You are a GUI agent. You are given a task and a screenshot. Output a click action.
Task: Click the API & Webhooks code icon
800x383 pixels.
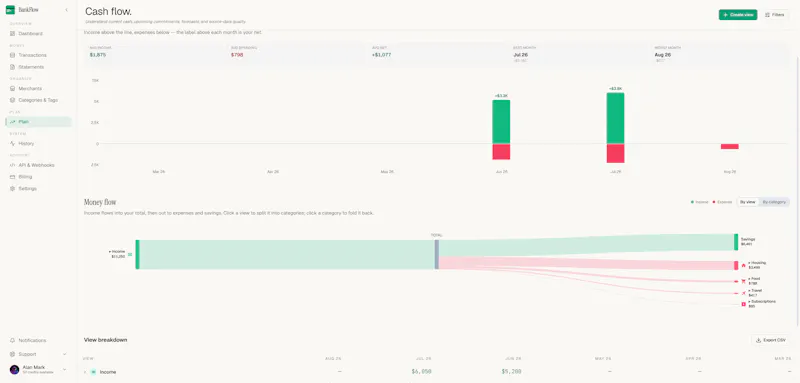[13, 165]
